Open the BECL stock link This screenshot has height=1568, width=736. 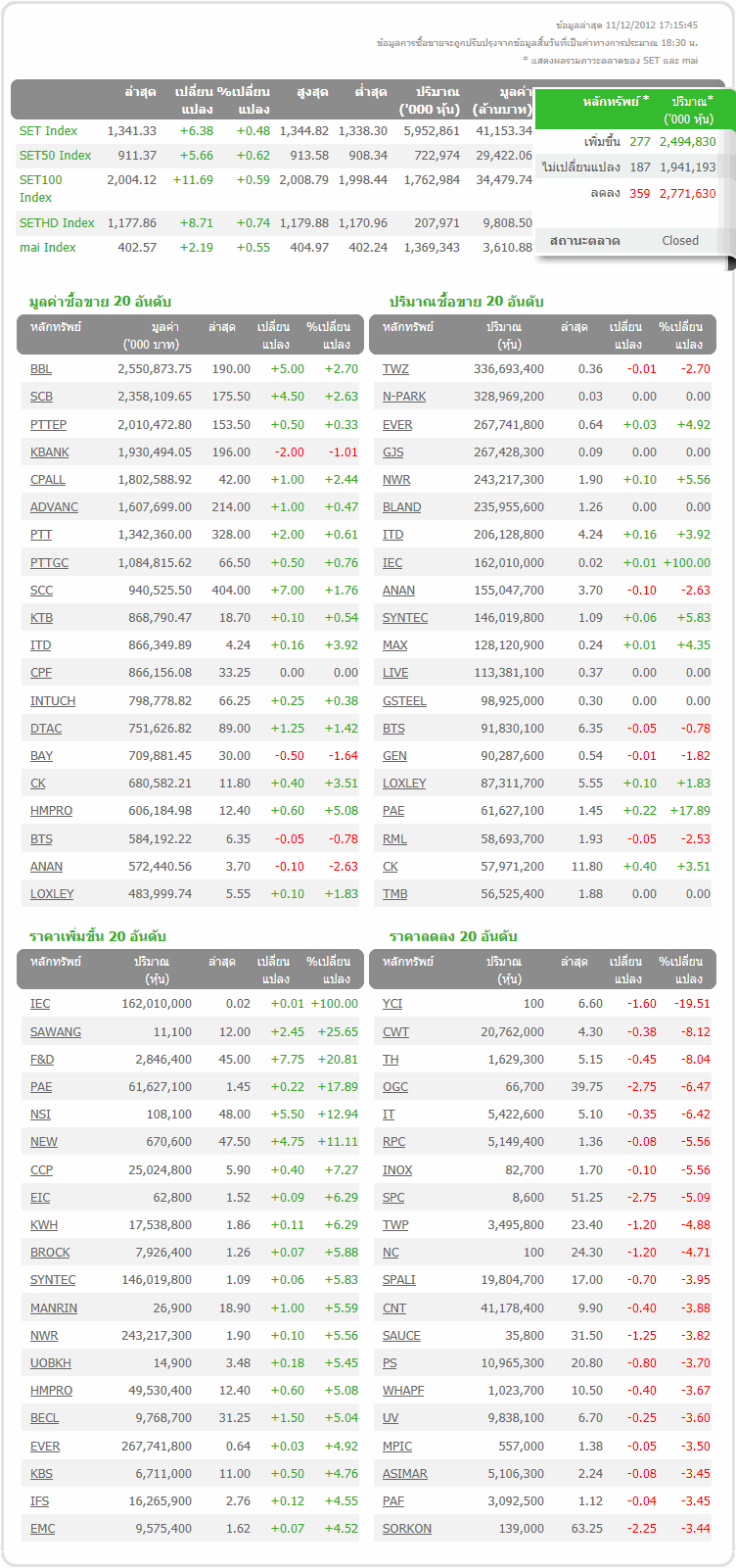44,1417
